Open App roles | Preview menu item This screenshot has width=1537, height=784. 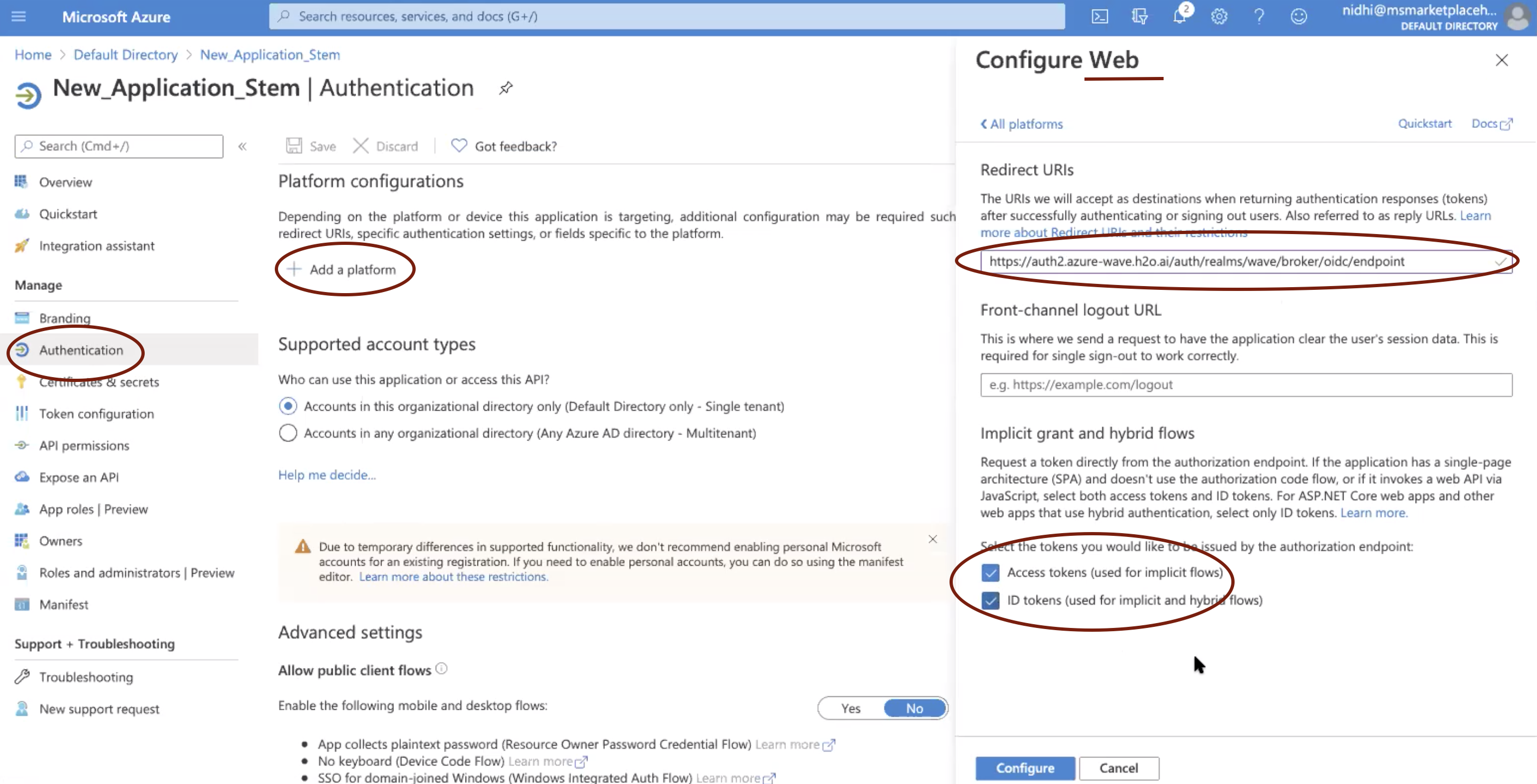(94, 509)
